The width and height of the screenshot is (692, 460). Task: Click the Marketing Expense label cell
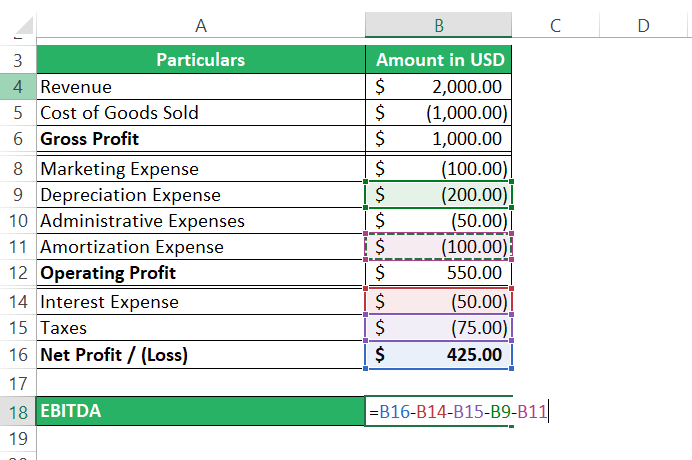pyautogui.click(x=200, y=169)
